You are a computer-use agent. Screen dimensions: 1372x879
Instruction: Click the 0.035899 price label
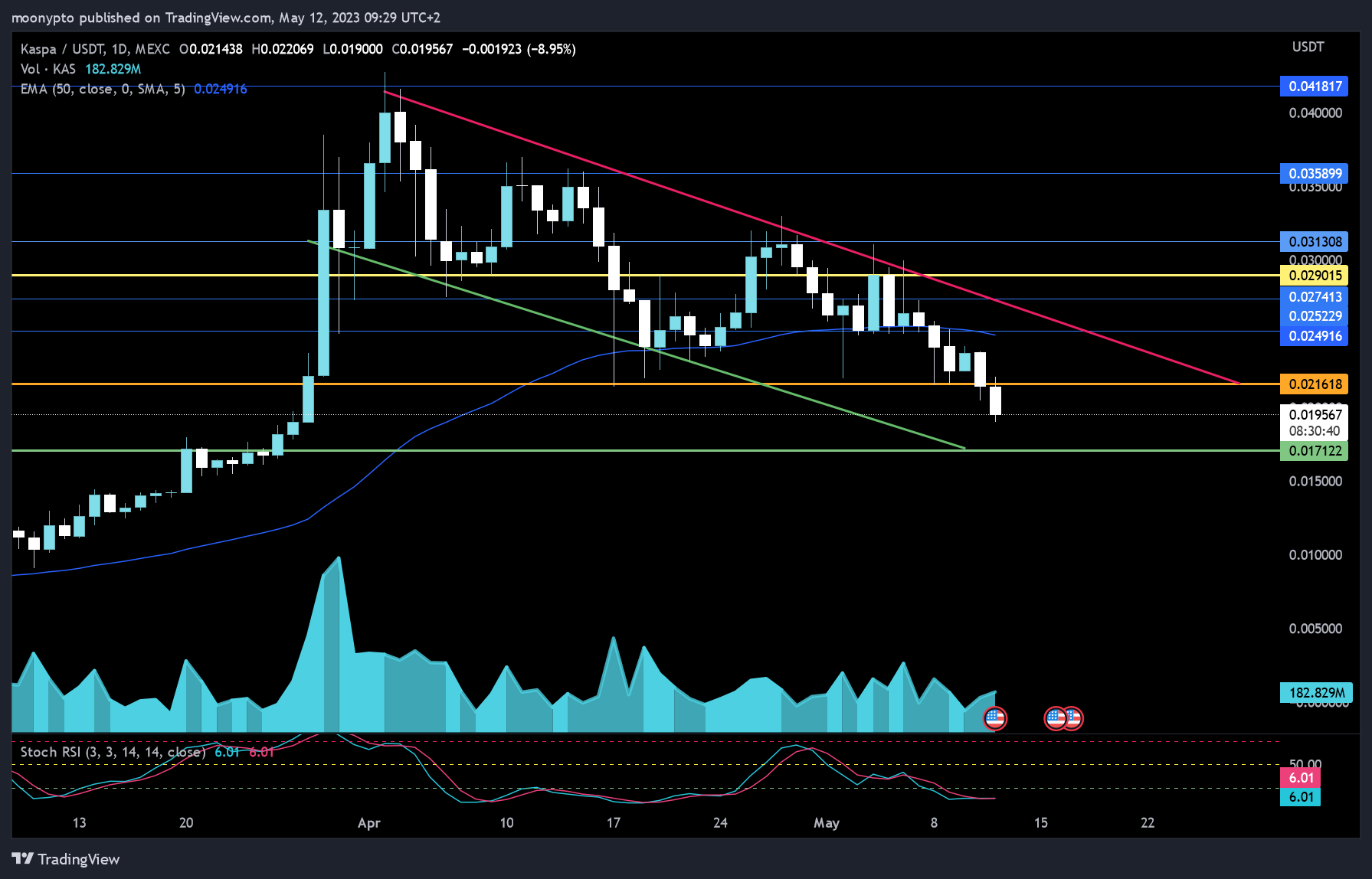click(x=1315, y=174)
